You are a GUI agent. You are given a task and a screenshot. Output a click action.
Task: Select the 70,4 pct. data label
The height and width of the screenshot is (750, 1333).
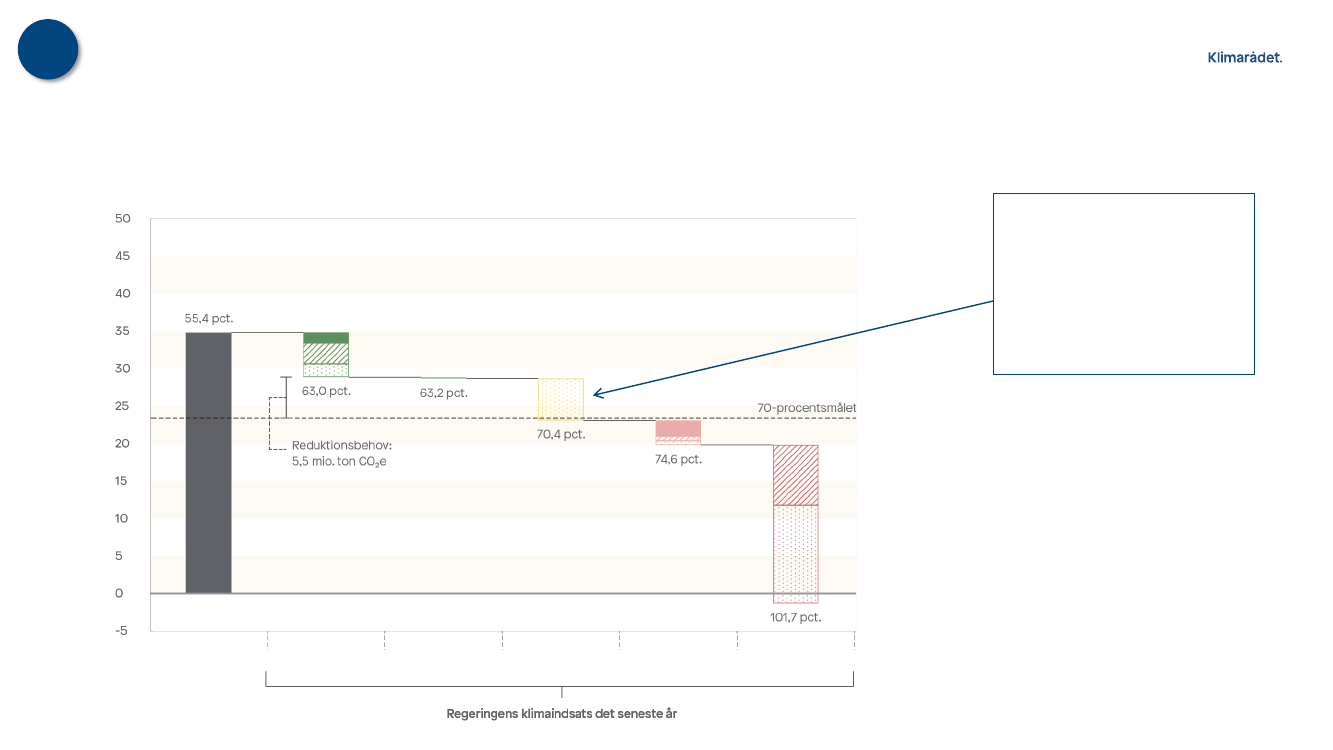point(560,434)
